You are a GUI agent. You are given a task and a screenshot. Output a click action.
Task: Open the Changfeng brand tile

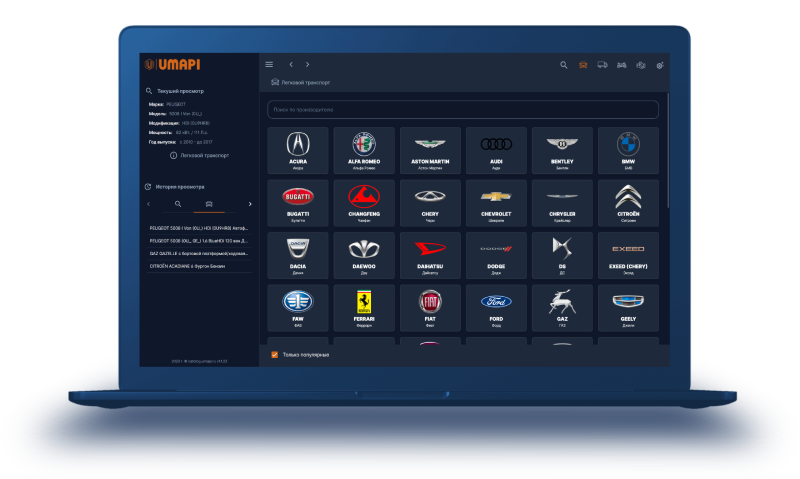point(364,203)
